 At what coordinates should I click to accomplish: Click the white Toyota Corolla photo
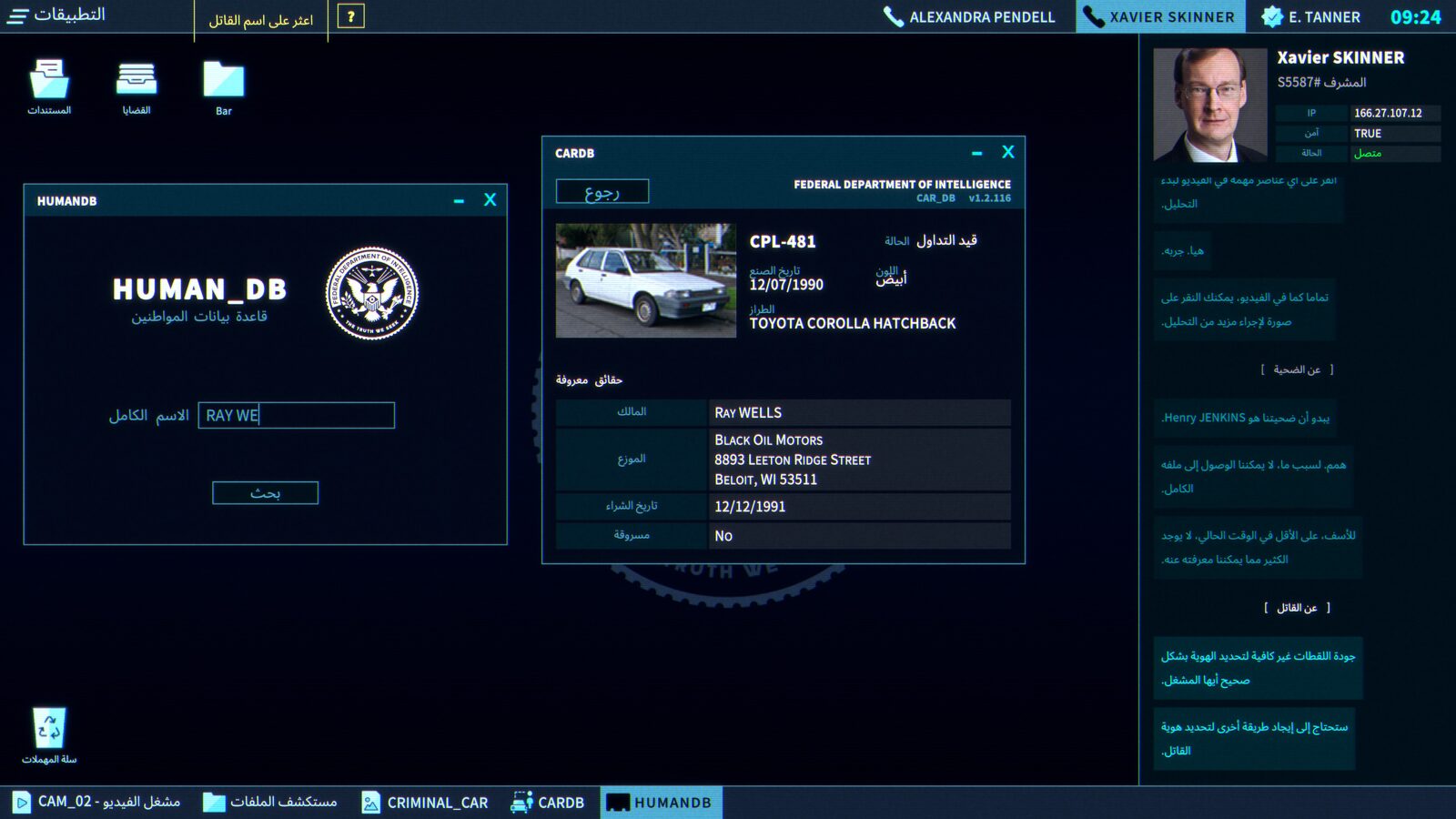pyautogui.click(x=646, y=280)
